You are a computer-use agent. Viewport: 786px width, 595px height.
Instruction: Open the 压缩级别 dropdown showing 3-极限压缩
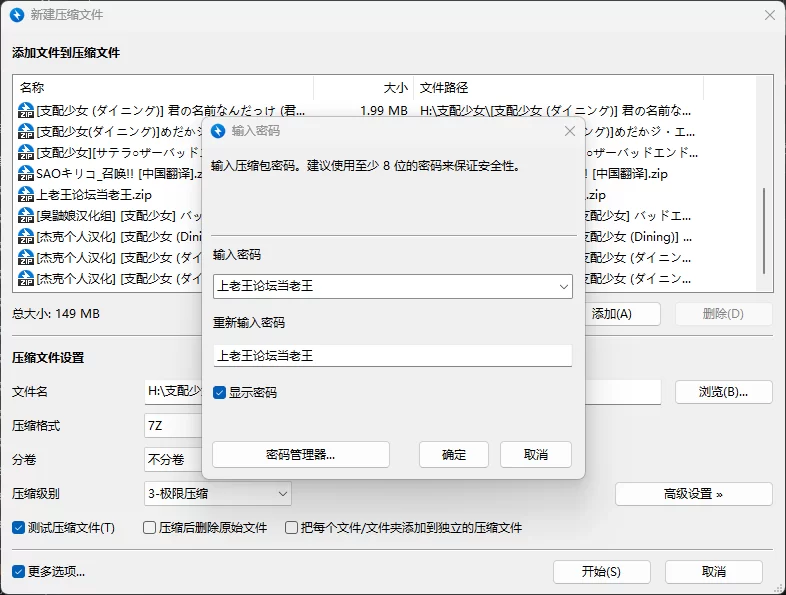point(218,493)
